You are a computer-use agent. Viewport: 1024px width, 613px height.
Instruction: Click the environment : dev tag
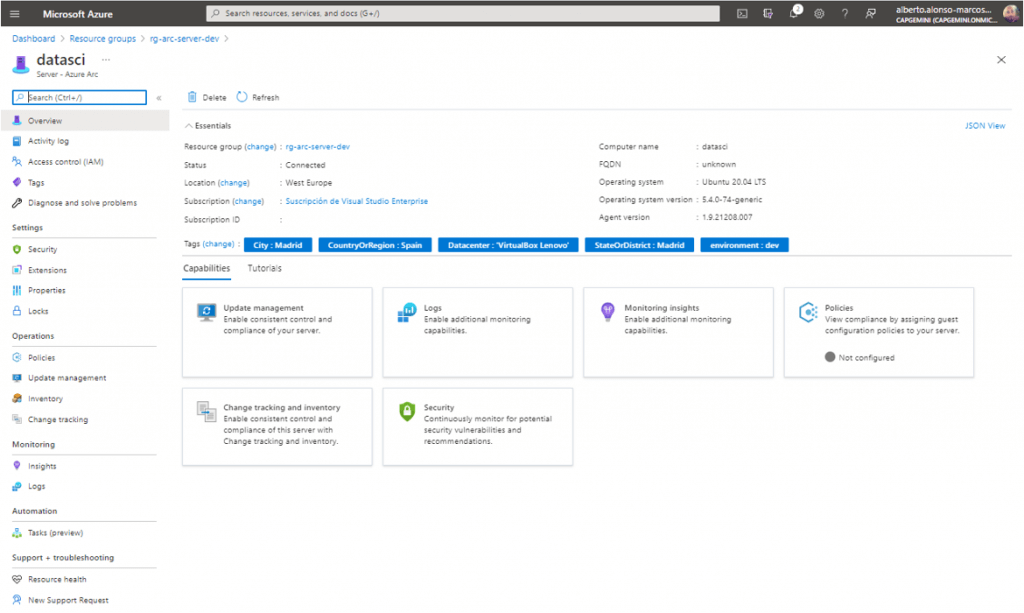click(744, 245)
